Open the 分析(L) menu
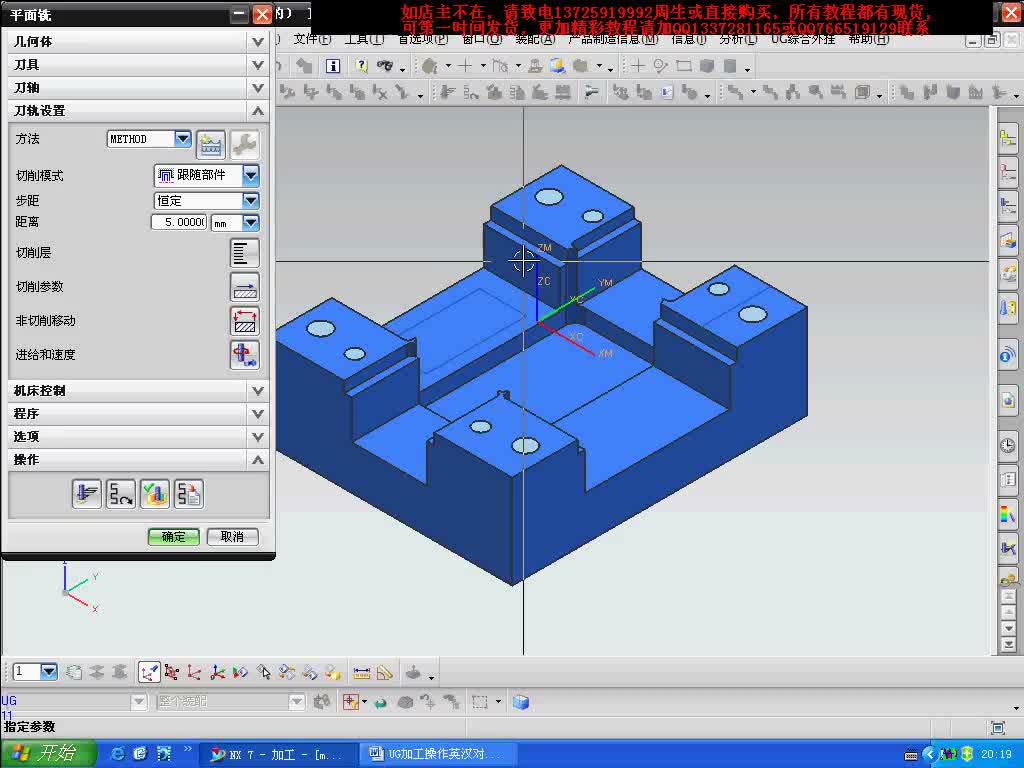Image resolution: width=1024 pixels, height=768 pixels. [x=739, y=39]
